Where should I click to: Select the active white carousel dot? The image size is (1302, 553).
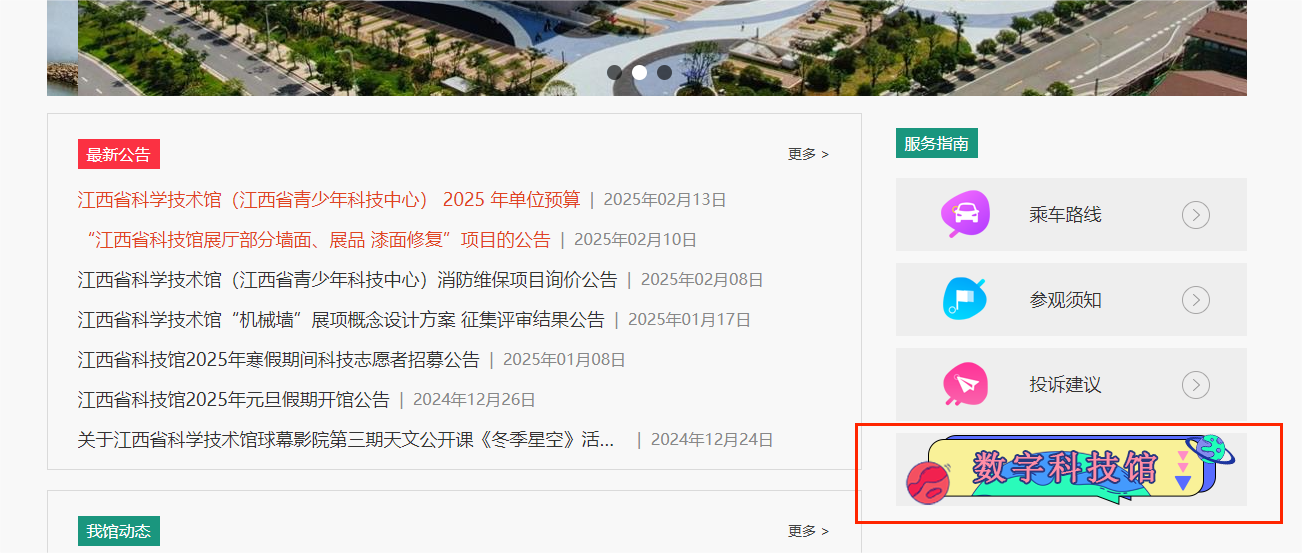point(639,72)
